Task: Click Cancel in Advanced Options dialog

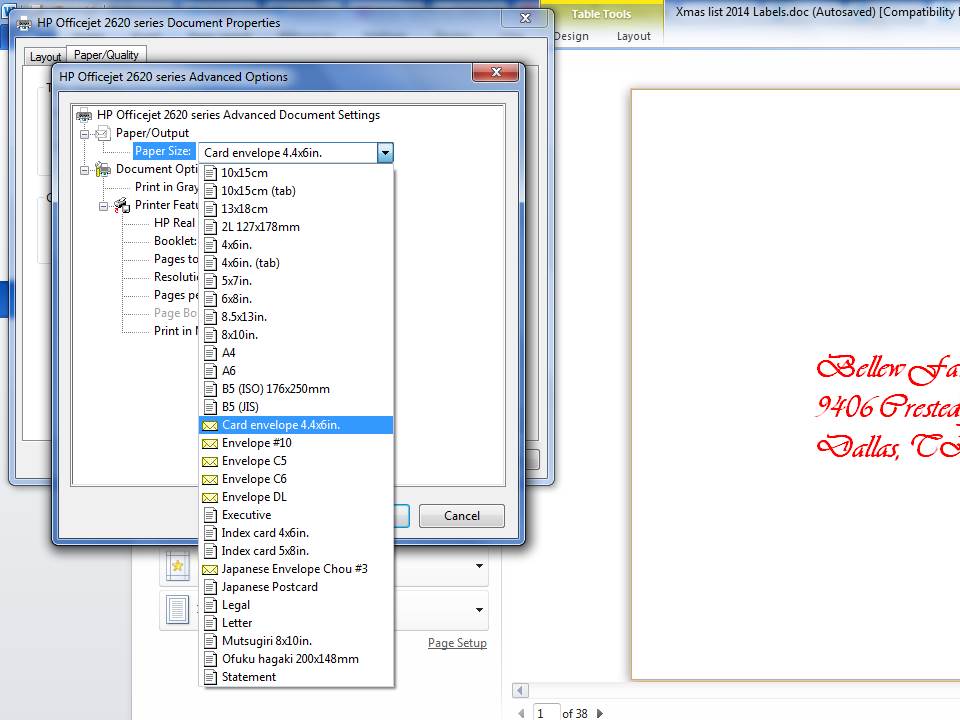Action: [x=462, y=516]
